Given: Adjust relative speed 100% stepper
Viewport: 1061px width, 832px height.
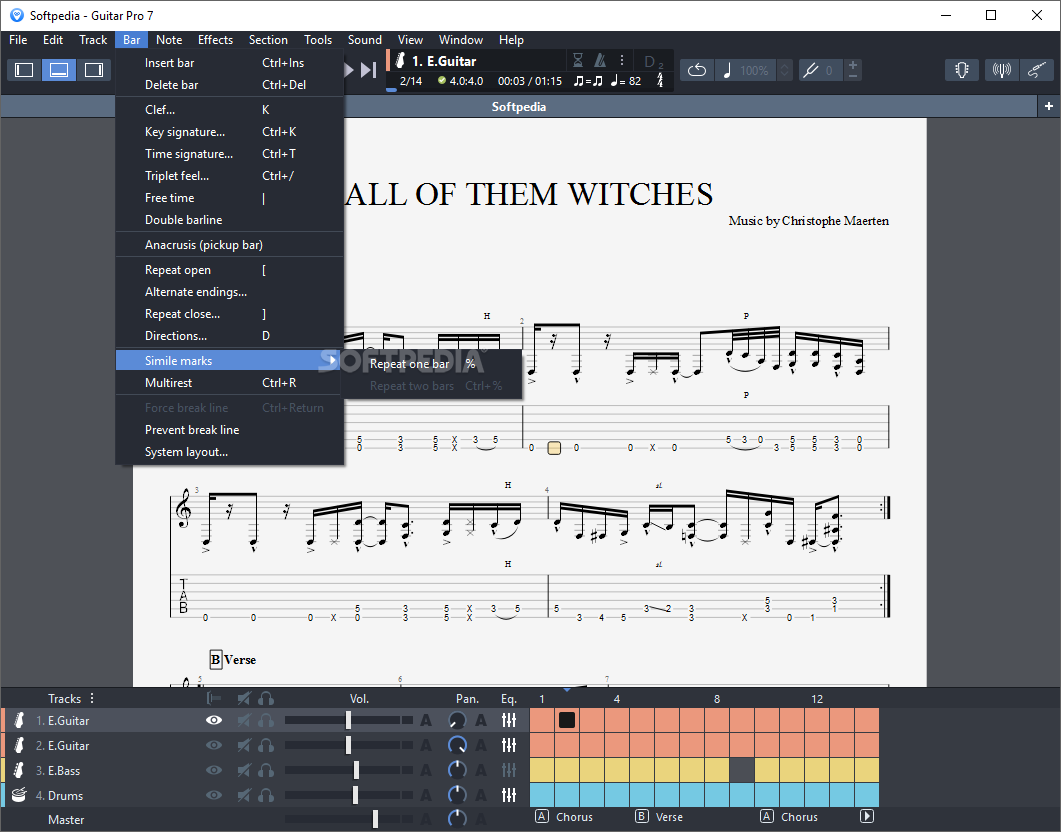Looking at the screenshot, I should tap(784, 70).
